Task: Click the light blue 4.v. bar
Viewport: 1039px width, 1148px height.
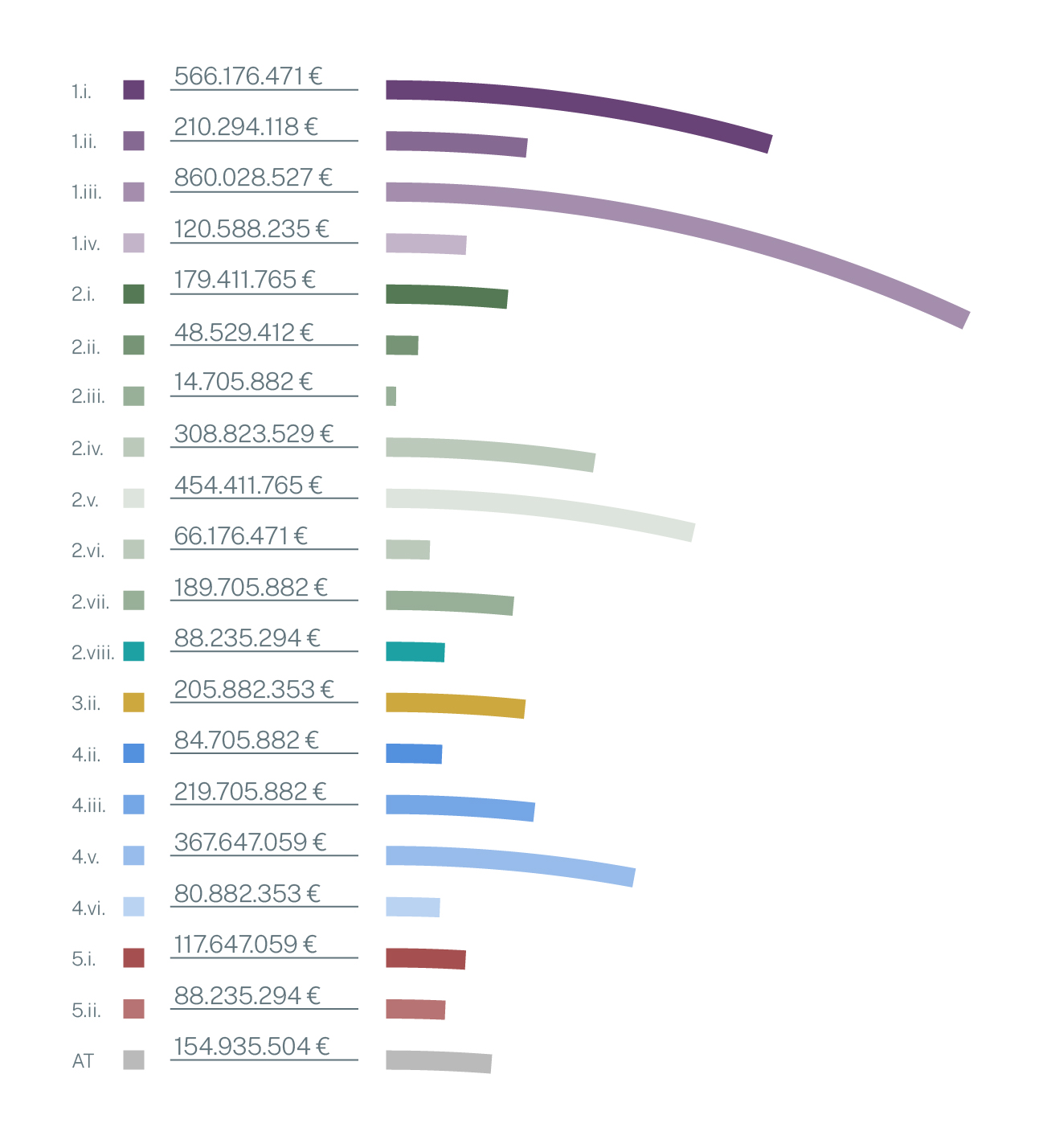Action: coord(514,862)
